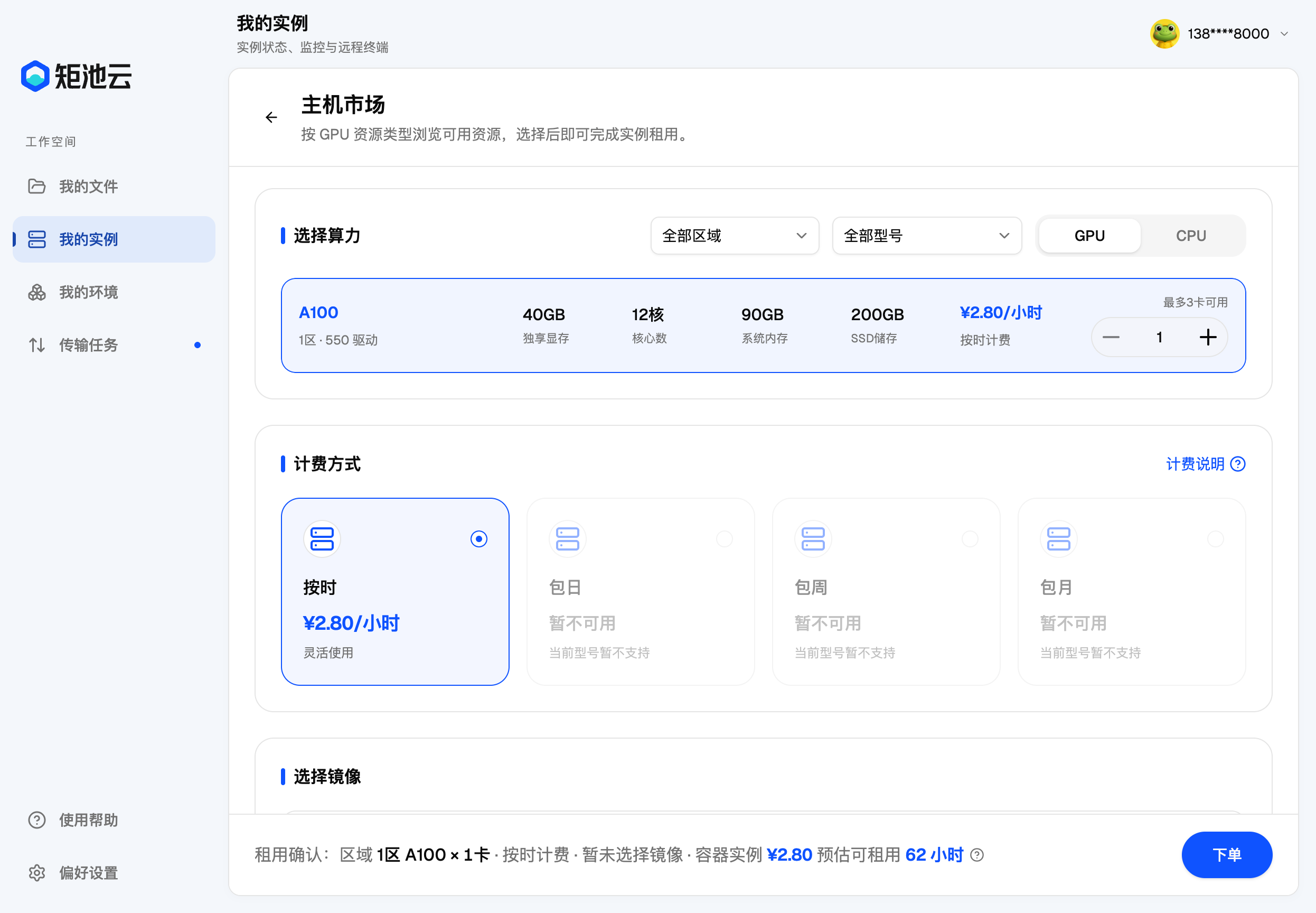Screen dimensions: 1316x913
Task: Click the 矩池云 logo
Action: (x=76, y=76)
